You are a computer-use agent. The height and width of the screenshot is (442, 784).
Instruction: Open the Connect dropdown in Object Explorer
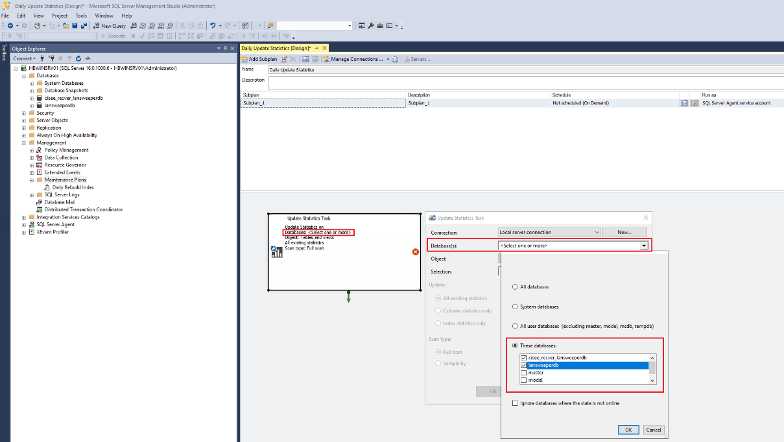point(24,58)
